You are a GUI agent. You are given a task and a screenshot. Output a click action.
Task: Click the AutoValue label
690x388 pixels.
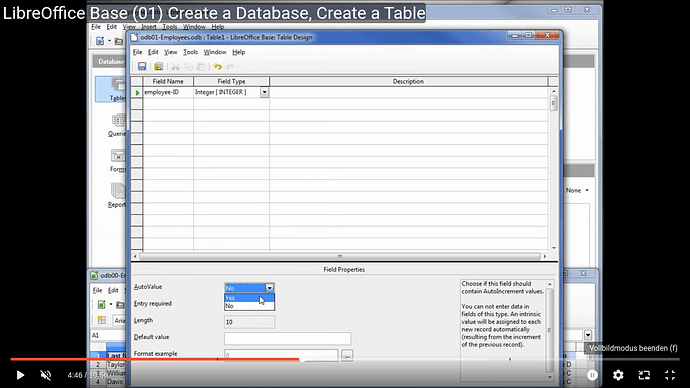click(x=148, y=287)
